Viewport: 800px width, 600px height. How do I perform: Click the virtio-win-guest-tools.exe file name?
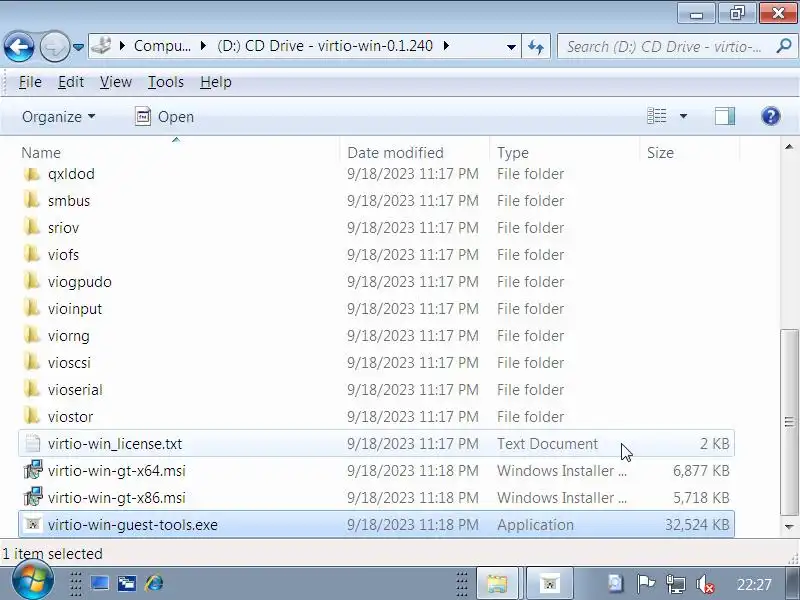click(x=133, y=524)
